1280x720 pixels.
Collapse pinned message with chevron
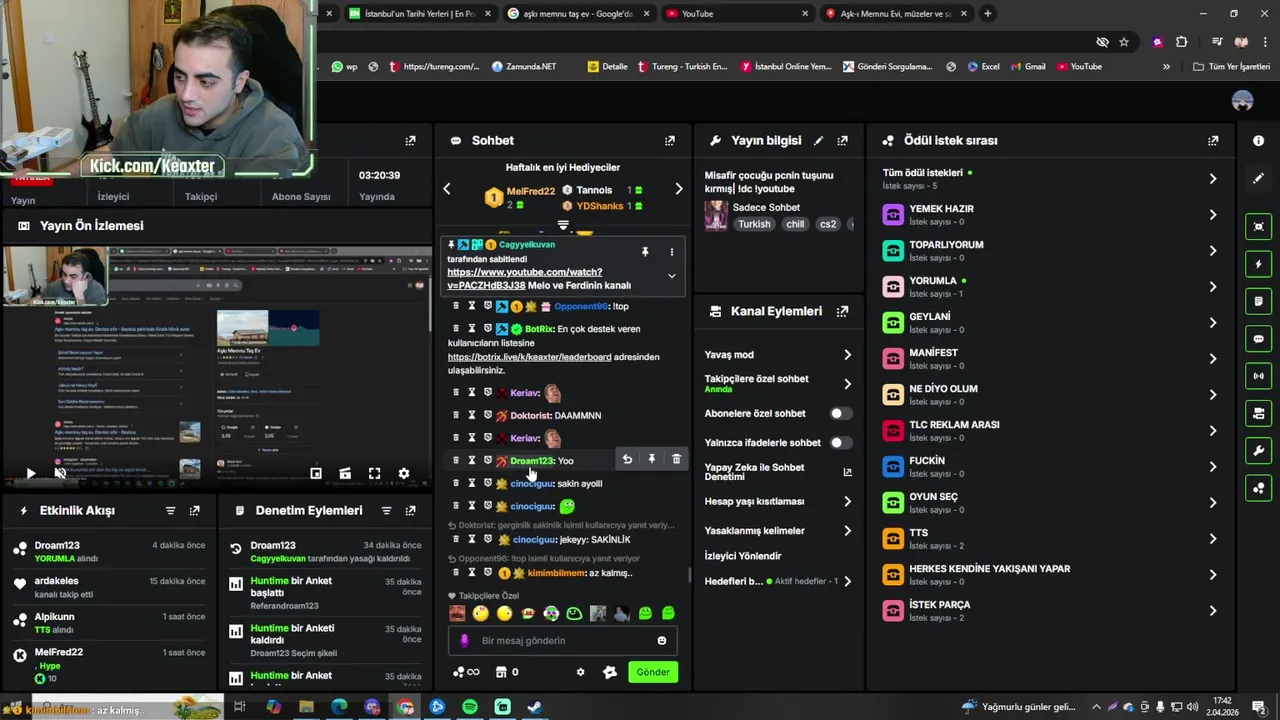pos(671,276)
